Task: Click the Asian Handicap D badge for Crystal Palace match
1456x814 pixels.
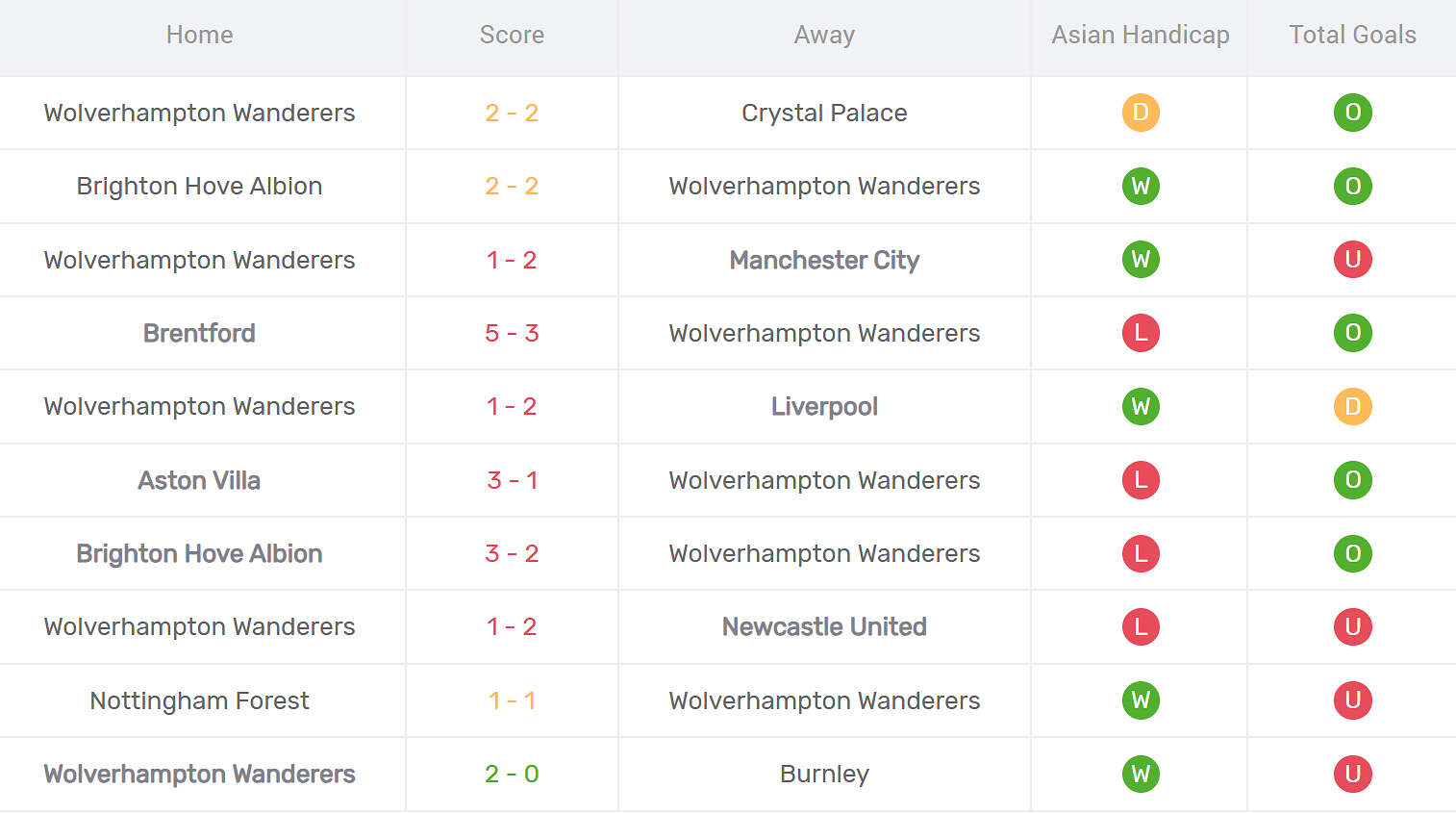Action: point(1141,113)
